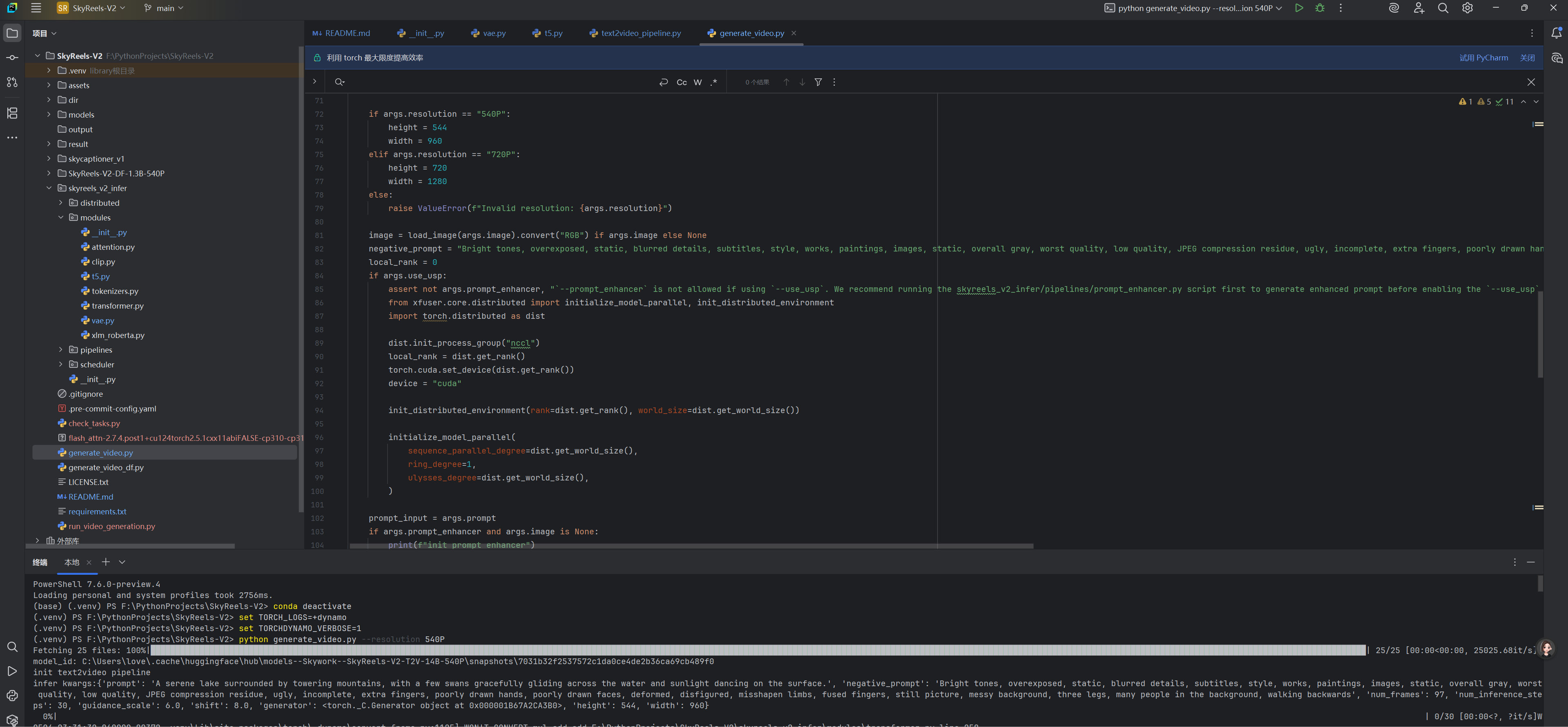This screenshot has height=727, width=1568.
Task: Click the Debug bug icon
Action: click(1320, 8)
